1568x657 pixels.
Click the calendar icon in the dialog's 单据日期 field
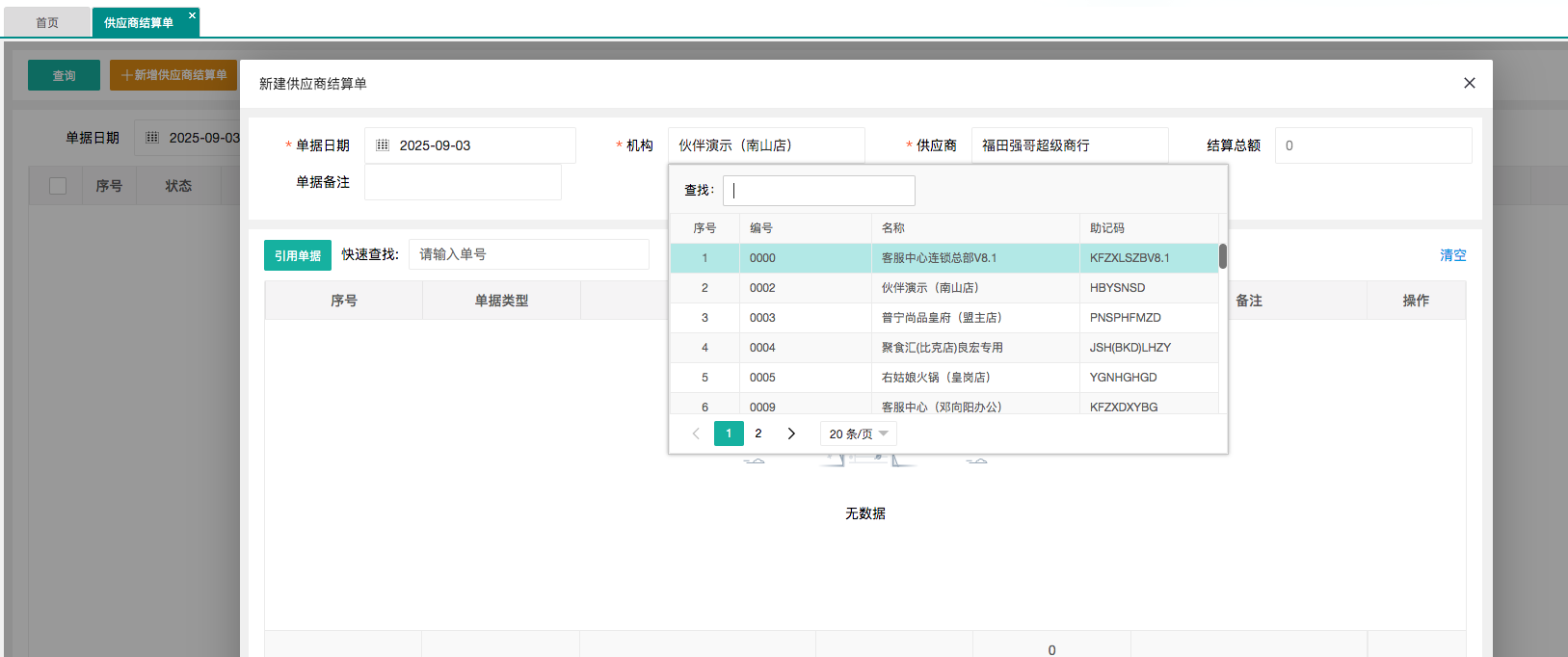coord(383,145)
